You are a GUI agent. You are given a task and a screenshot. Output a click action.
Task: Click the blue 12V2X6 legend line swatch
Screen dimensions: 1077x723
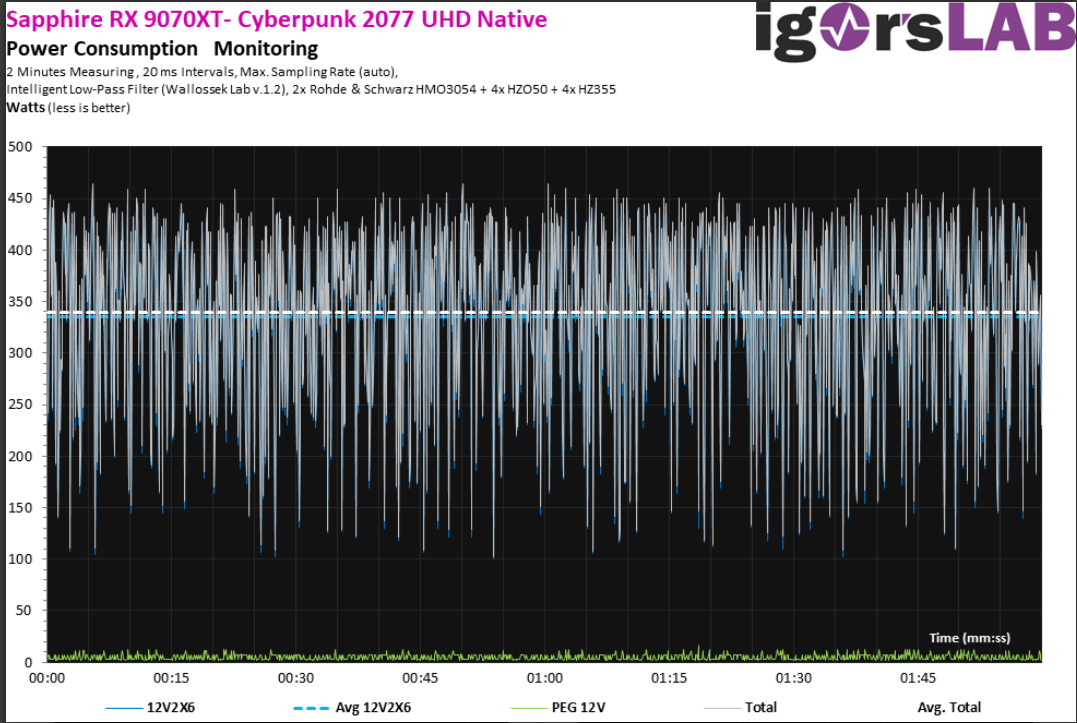point(124,708)
